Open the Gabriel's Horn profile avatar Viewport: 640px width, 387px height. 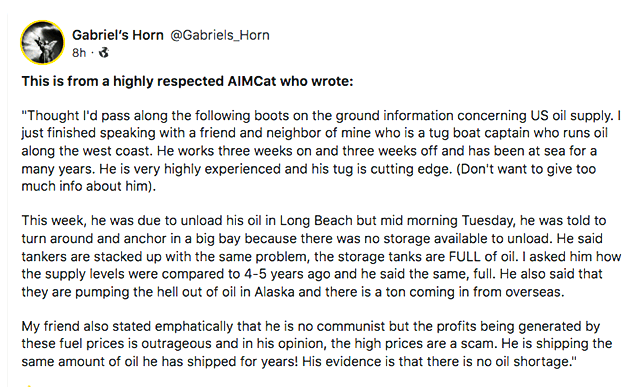pos(42,42)
